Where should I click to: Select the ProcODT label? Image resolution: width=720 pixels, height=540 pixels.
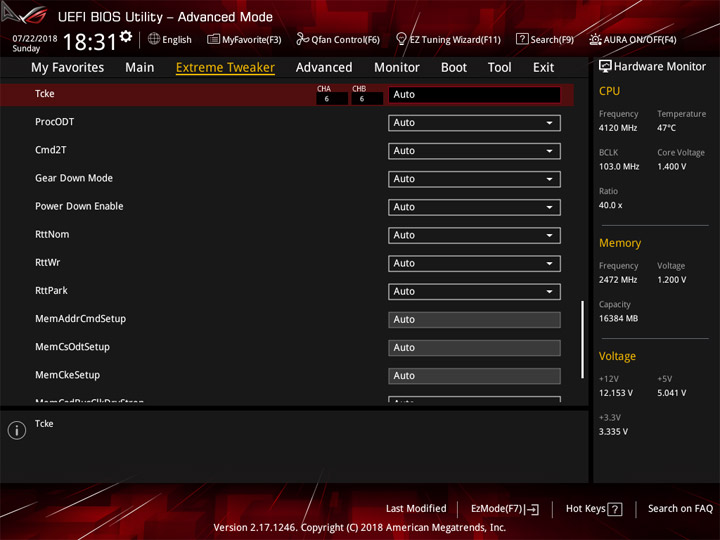(x=54, y=122)
